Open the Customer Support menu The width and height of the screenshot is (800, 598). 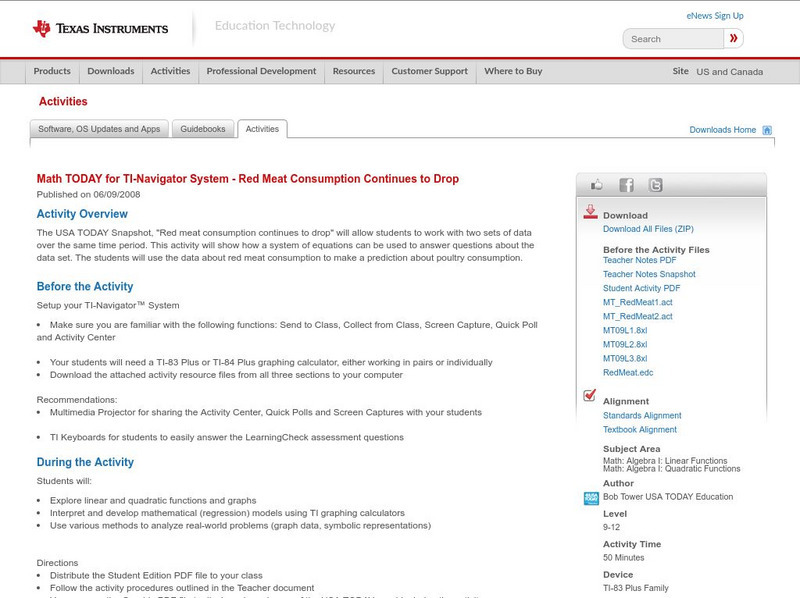(430, 71)
